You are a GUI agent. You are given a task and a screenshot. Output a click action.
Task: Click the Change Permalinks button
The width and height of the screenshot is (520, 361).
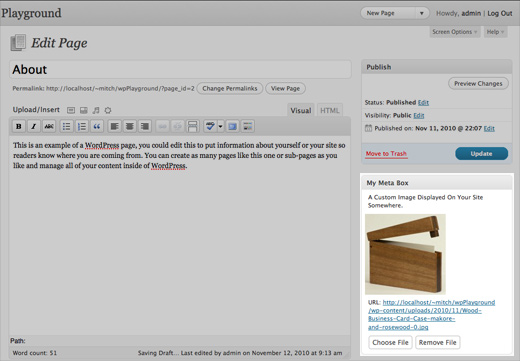(x=230, y=88)
